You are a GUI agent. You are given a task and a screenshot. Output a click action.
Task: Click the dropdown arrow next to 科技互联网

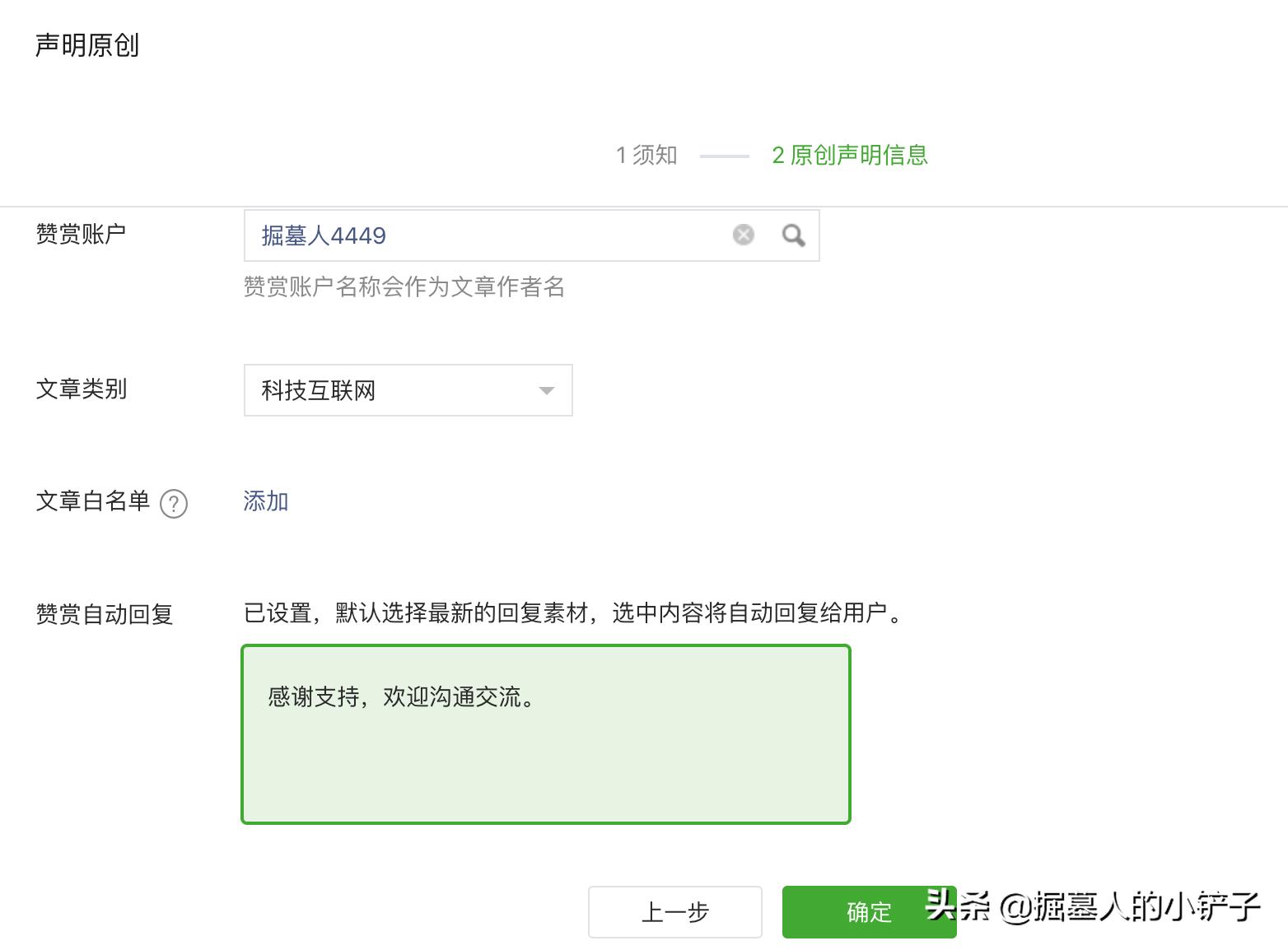545,390
